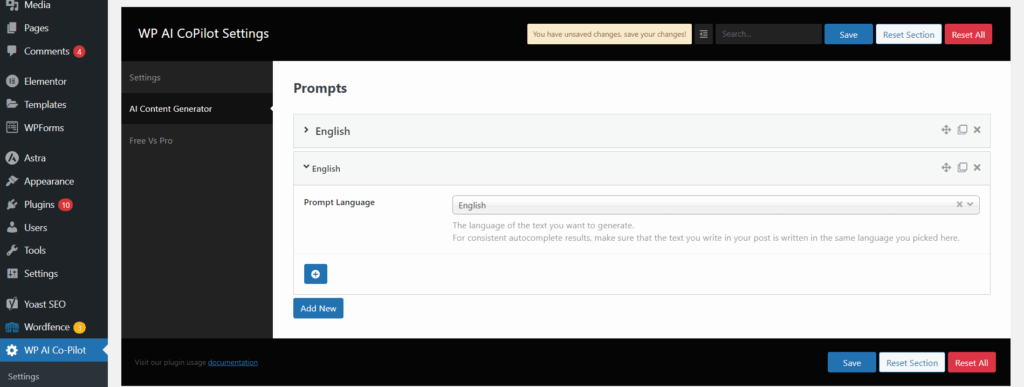Click the WPForms icon
This screenshot has height=387, width=1024.
[x=12, y=128]
